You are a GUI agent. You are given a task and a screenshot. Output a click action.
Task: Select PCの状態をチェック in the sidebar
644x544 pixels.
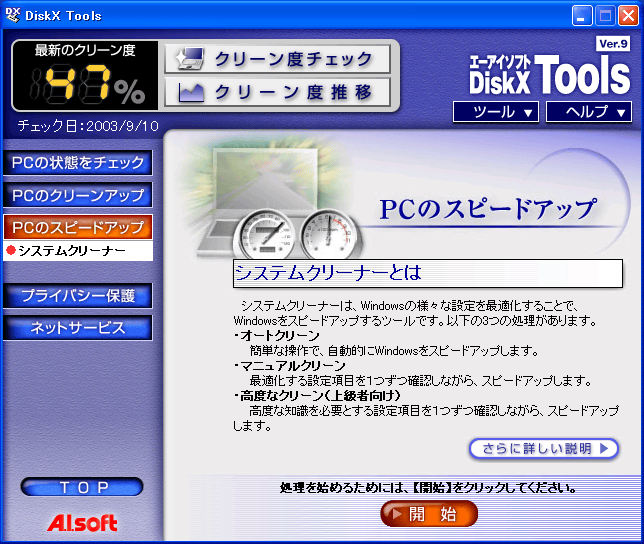pos(78,163)
